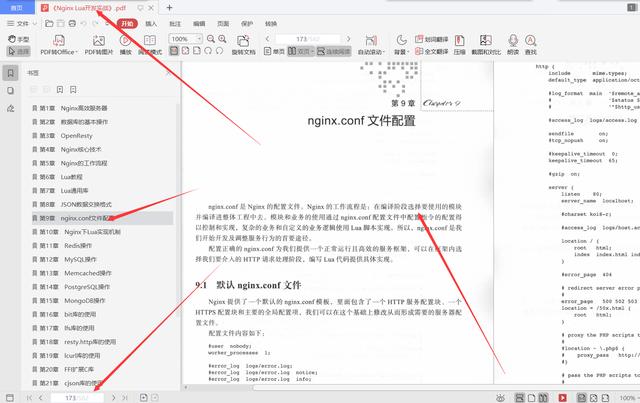Select the Hand tool
This screenshot has height=403, width=640.
[19, 39]
